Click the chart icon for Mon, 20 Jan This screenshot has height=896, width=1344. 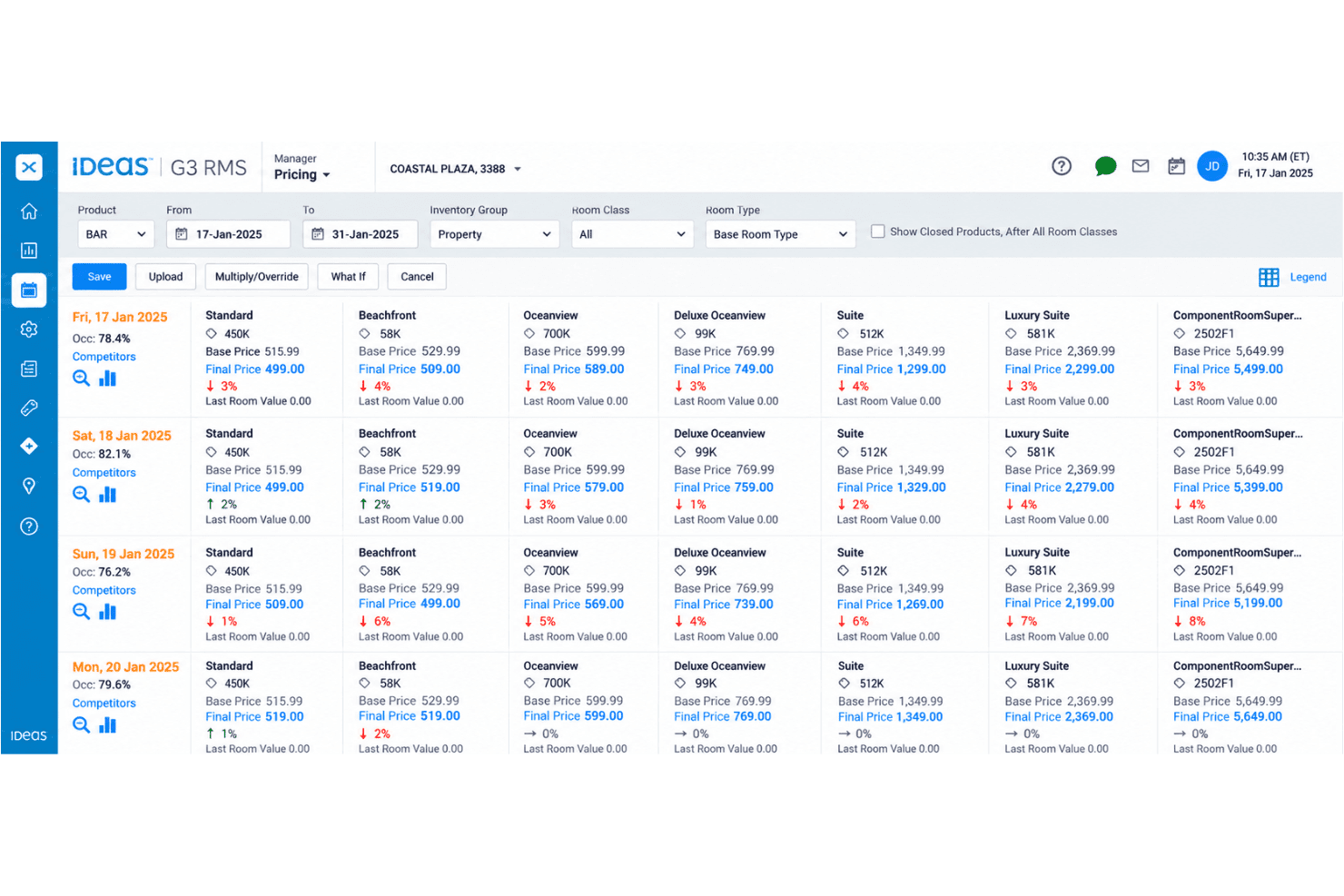pyautogui.click(x=107, y=724)
